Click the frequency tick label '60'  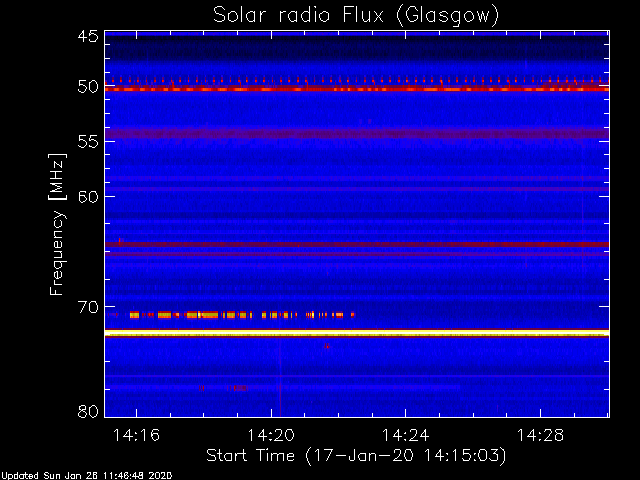click(88, 197)
